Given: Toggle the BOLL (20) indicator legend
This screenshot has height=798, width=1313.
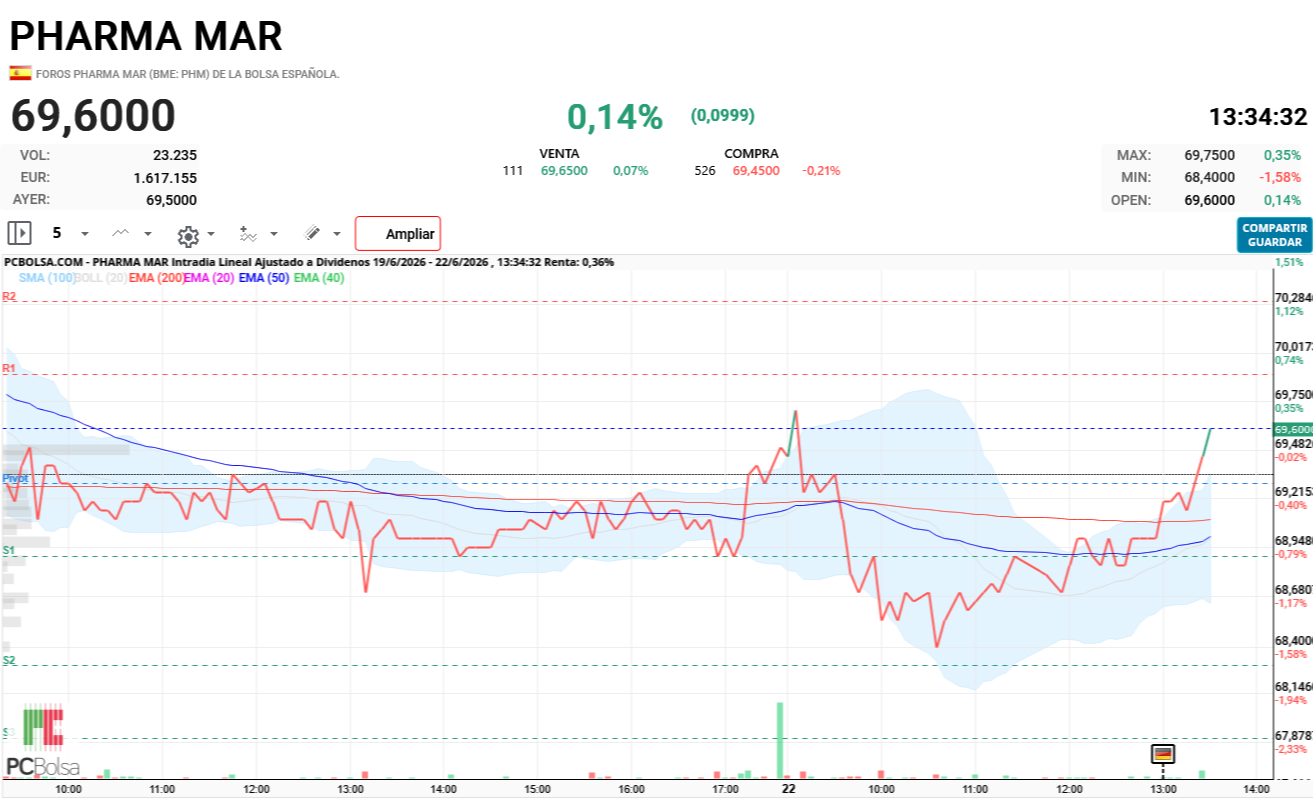Looking at the screenshot, I should click(102, 278).
